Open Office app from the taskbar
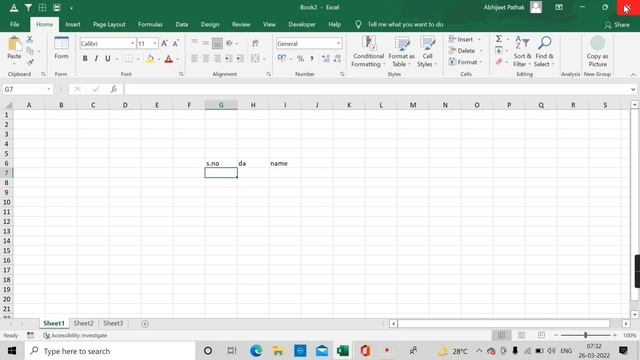This screenshot has height=360, width=640. click(x=365, y=351)
